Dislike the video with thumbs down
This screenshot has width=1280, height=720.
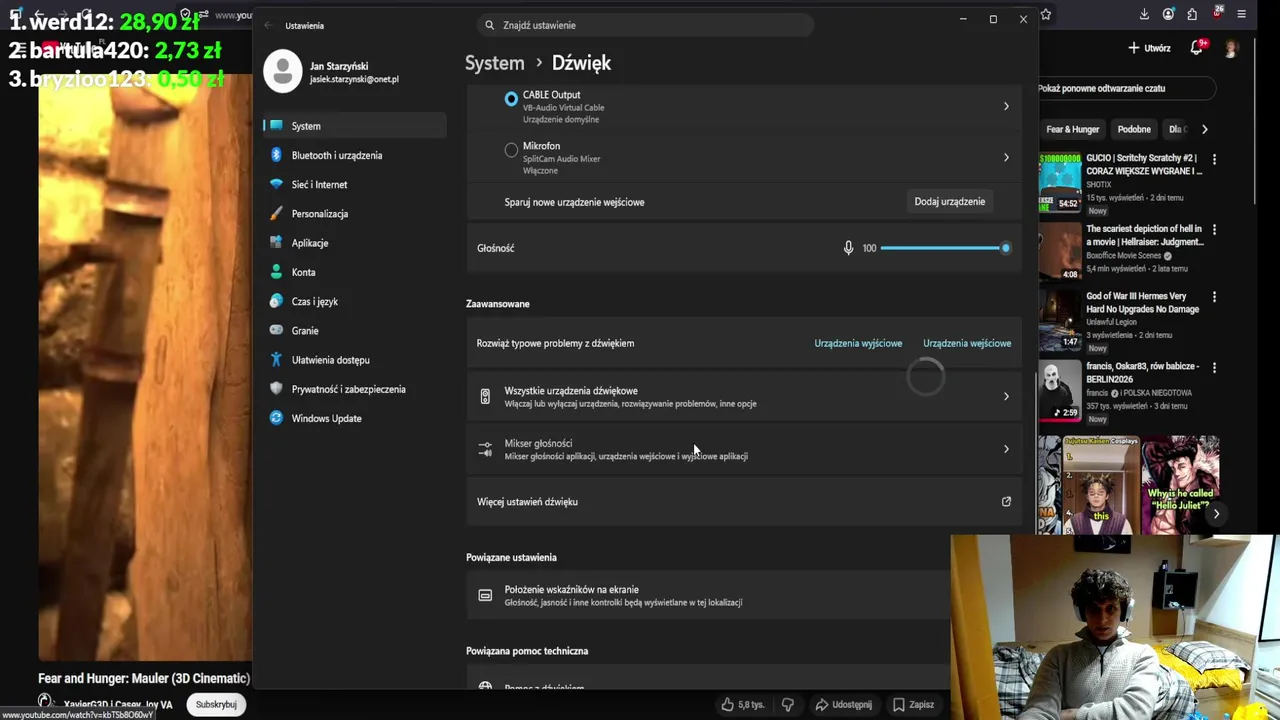[787, 705]
